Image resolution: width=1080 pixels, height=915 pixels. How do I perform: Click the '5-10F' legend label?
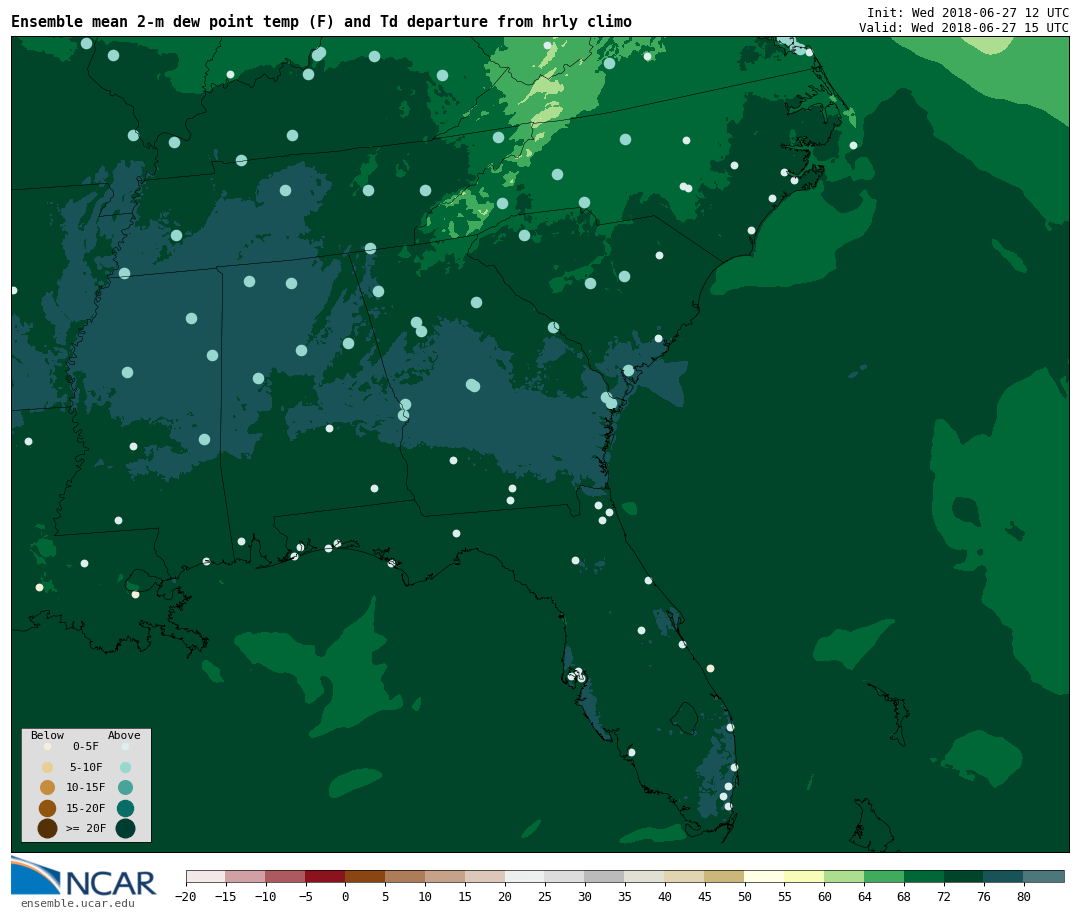pyautogui.click(x=86, y=768)
